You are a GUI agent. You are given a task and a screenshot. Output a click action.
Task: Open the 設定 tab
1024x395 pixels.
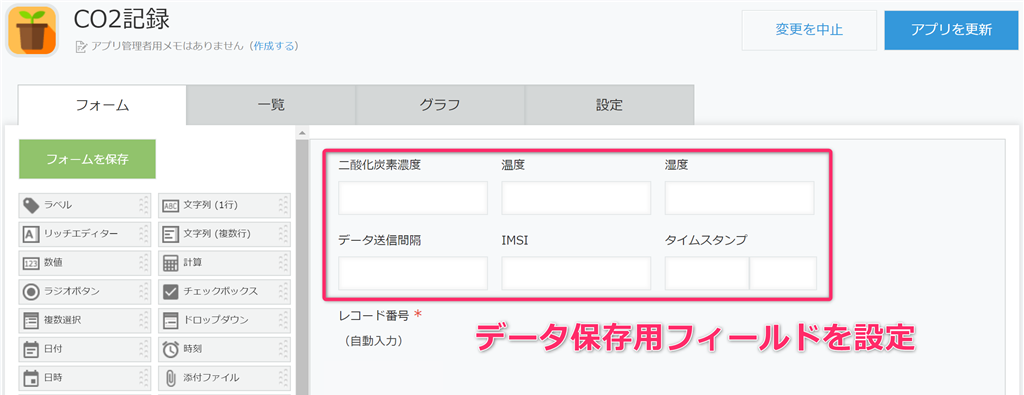tap(609, 104)
